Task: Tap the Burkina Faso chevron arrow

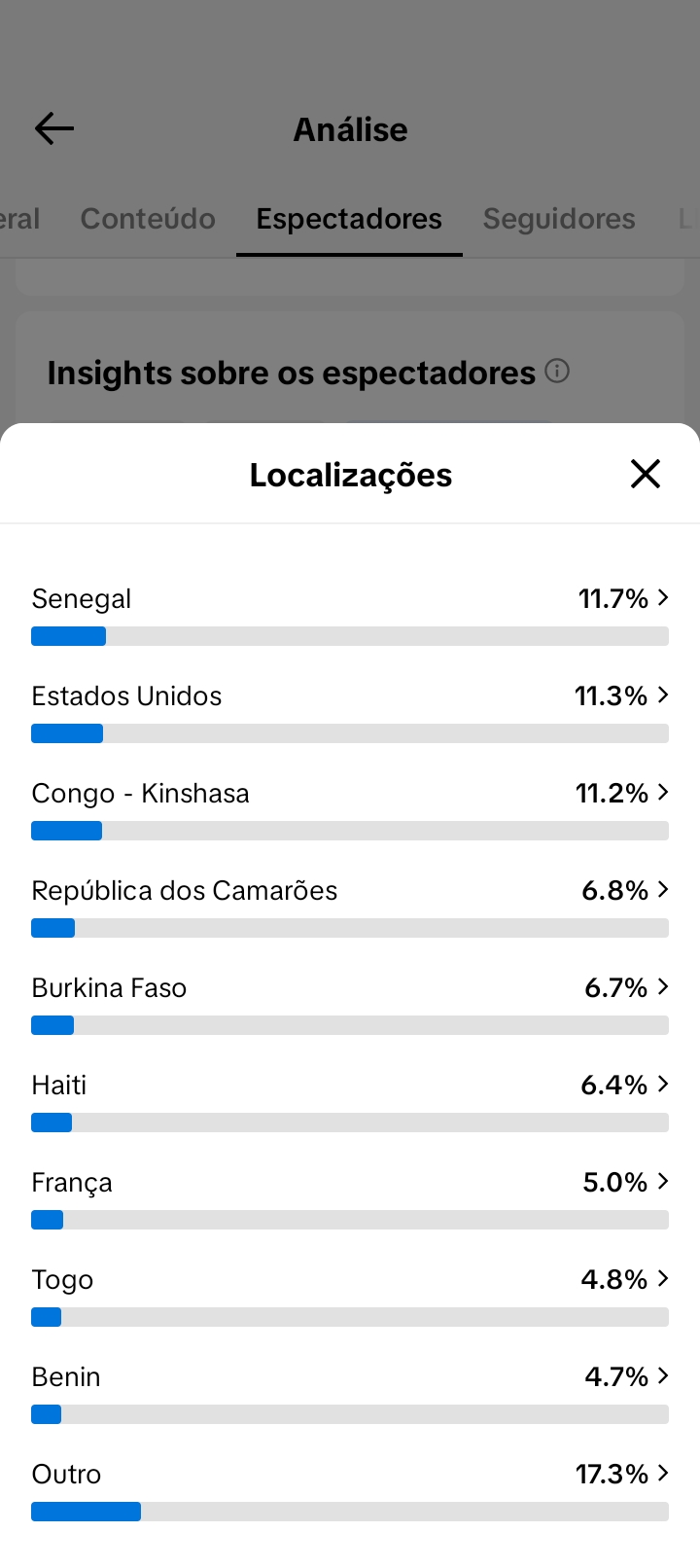Action: coord(663,986)
